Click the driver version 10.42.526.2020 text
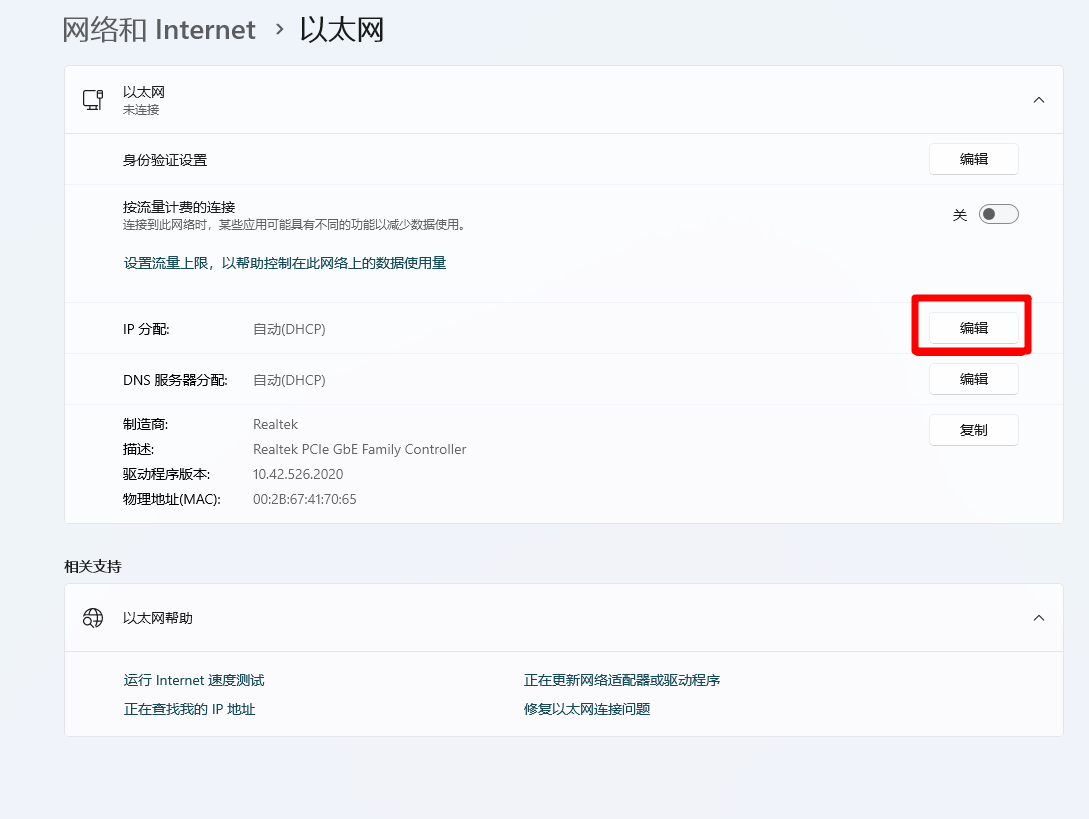The image size is (1089, 819). point(298,474)
